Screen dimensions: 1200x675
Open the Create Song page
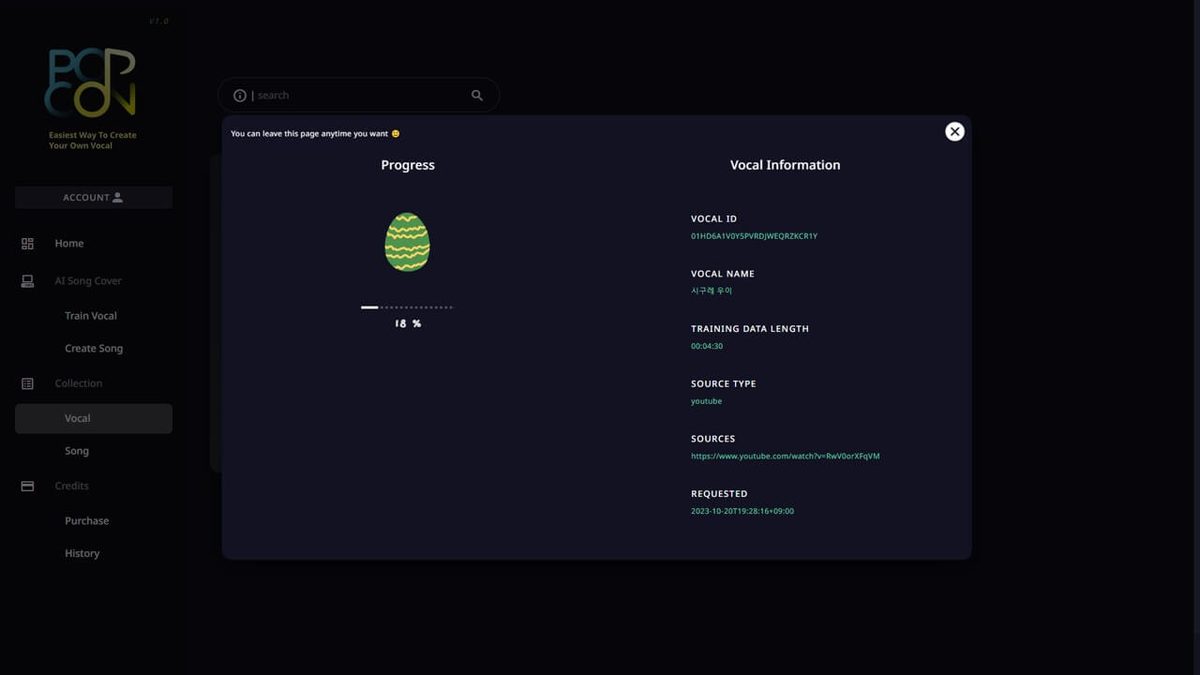pyautogui.click(x=94, y=349)
